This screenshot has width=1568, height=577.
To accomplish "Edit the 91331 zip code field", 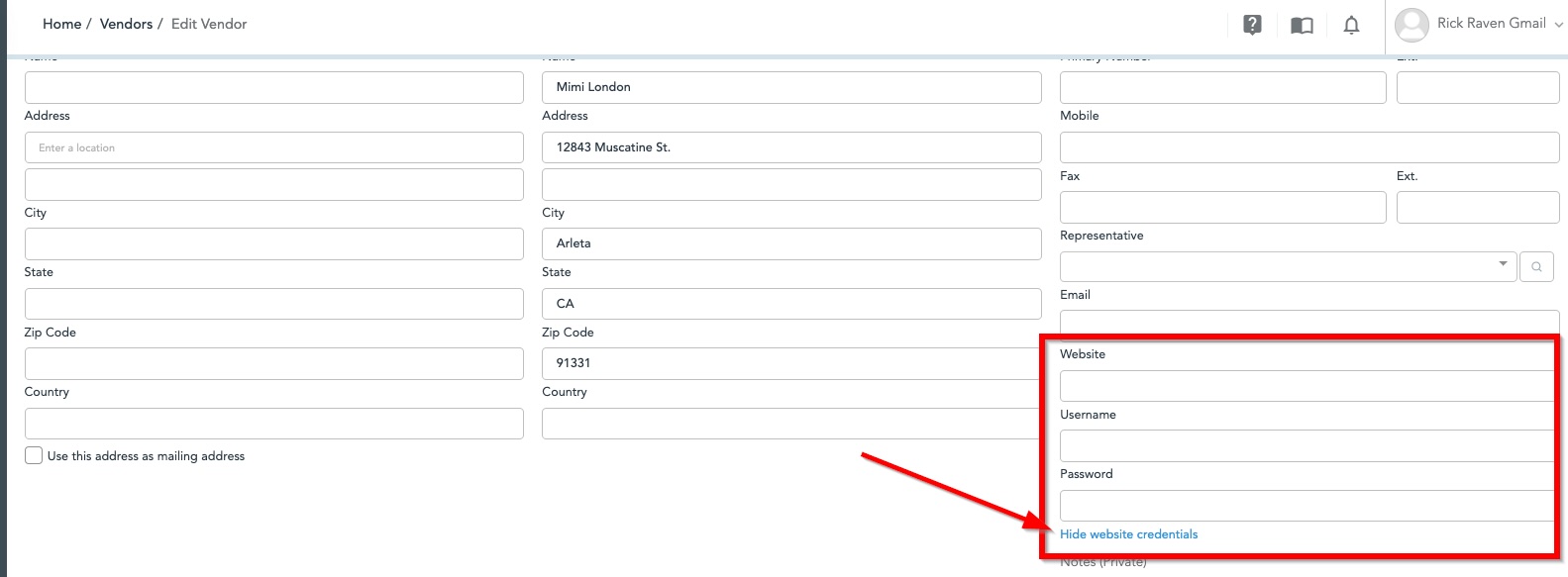I will pyautogui.click(x=791, y=363).
